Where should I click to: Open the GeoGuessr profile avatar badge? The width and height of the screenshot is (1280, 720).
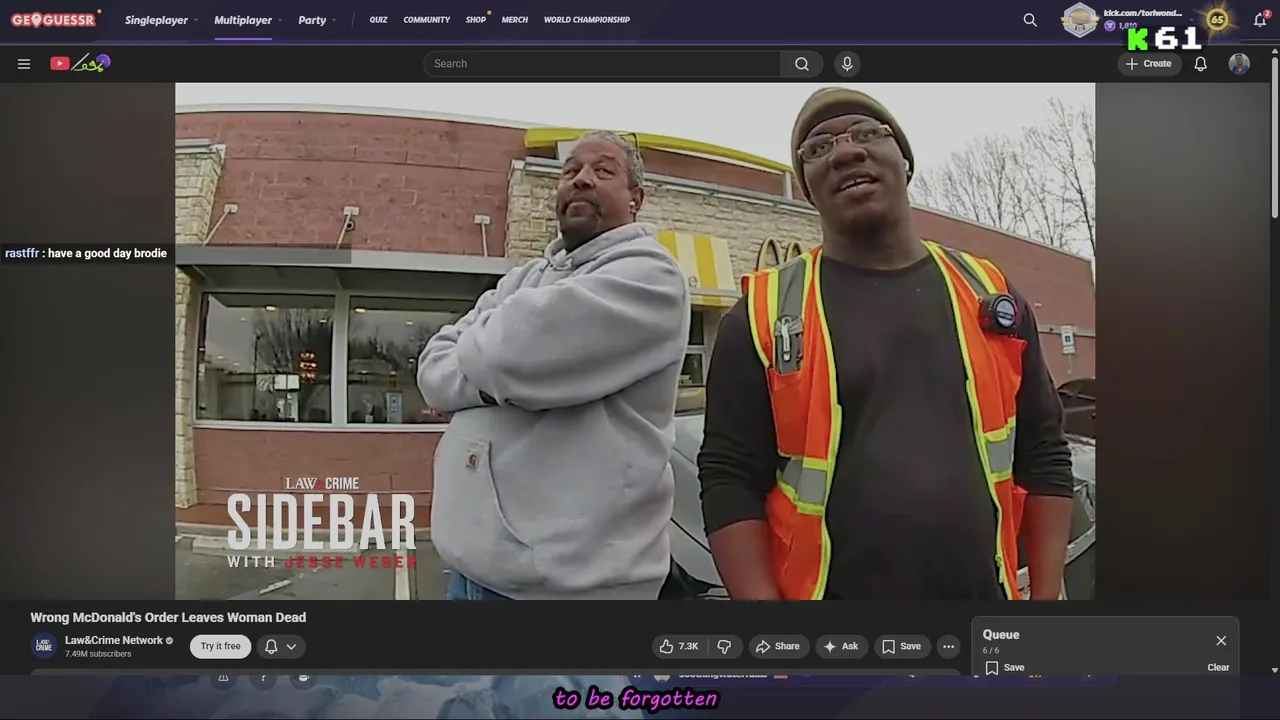[1079, 20]
